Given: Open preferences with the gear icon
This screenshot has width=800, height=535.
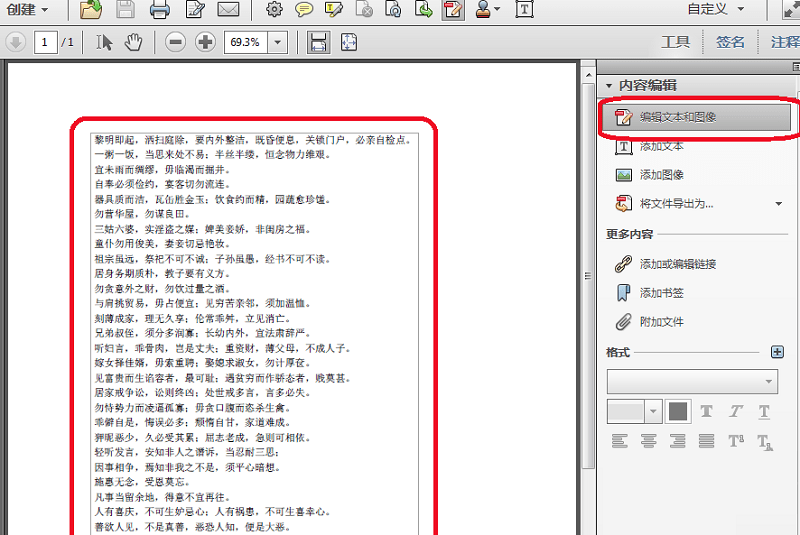Looking at the screenshot, I should pos(274,9).
